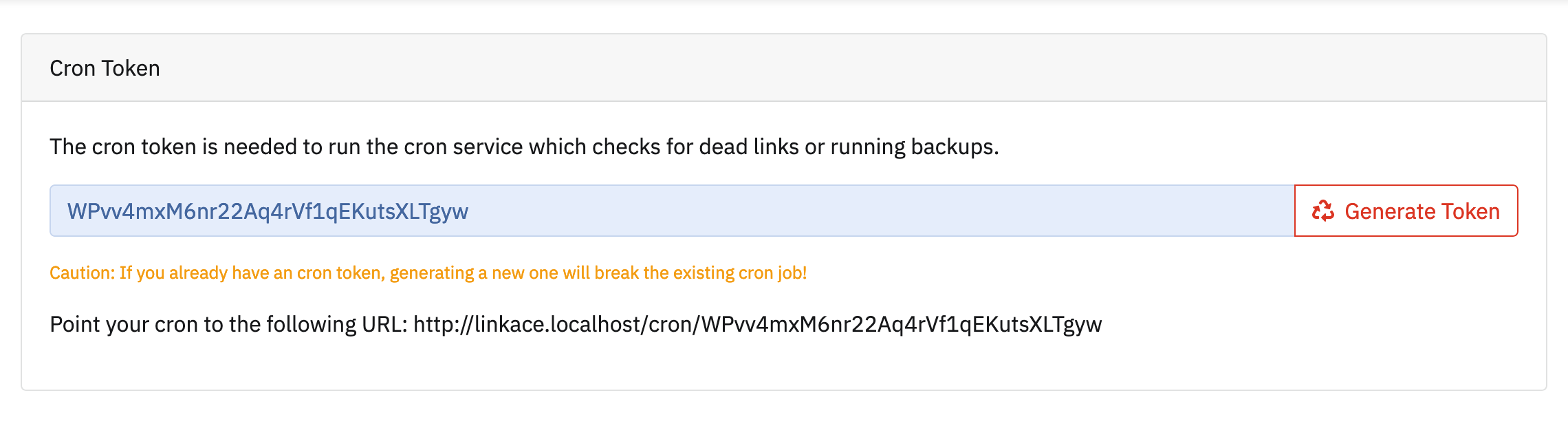Click the cron URL starting with http://linkace.localhost

(x=757, y=324)
